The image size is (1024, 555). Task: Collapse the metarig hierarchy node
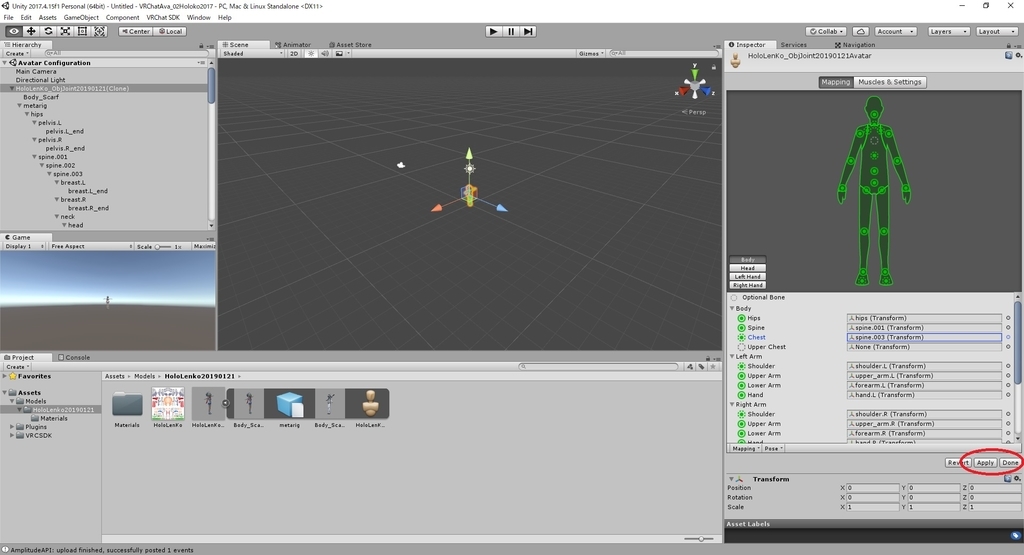(20, 106)
